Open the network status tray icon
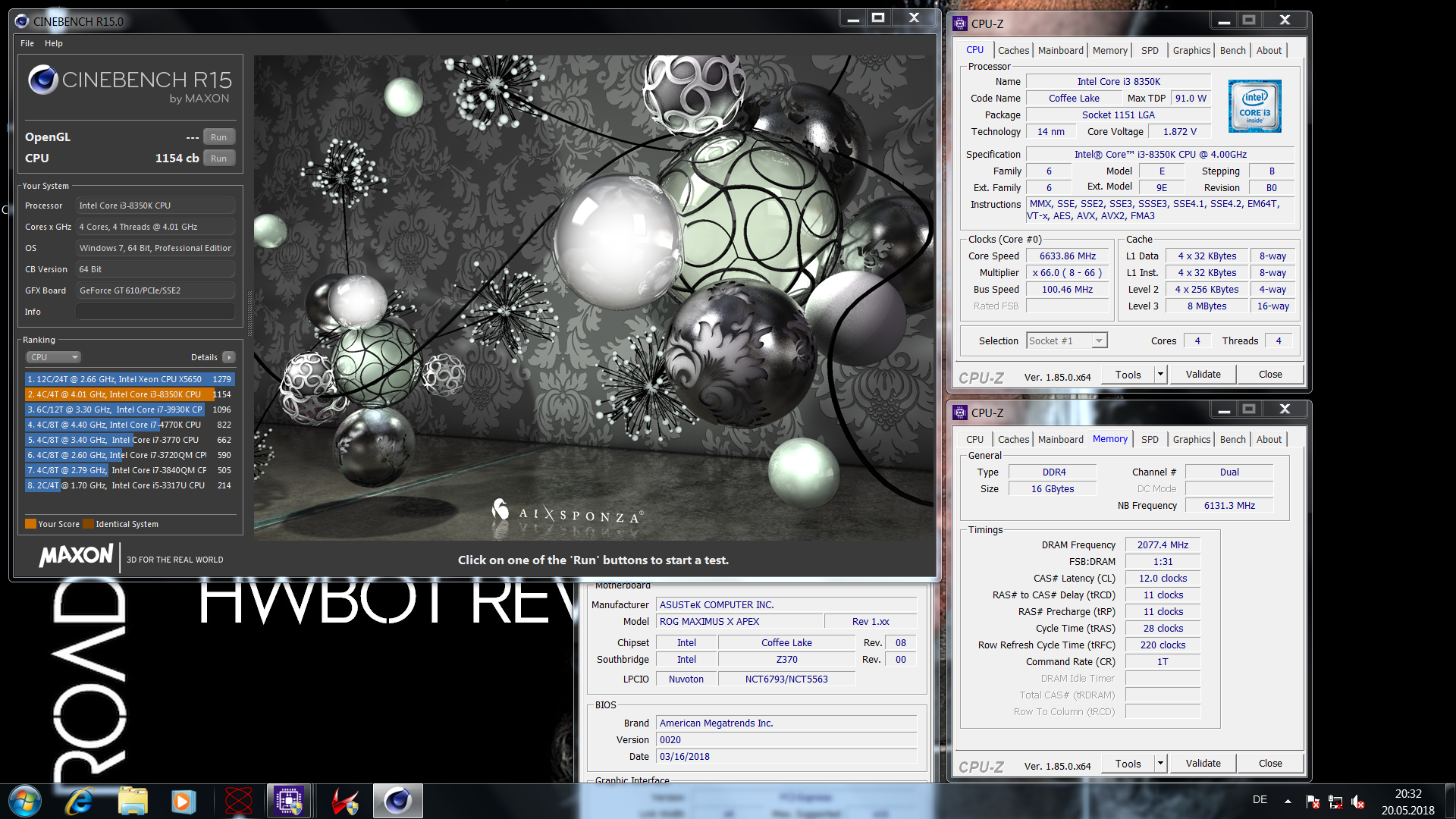The image size is (1456, 819). 1335,802
